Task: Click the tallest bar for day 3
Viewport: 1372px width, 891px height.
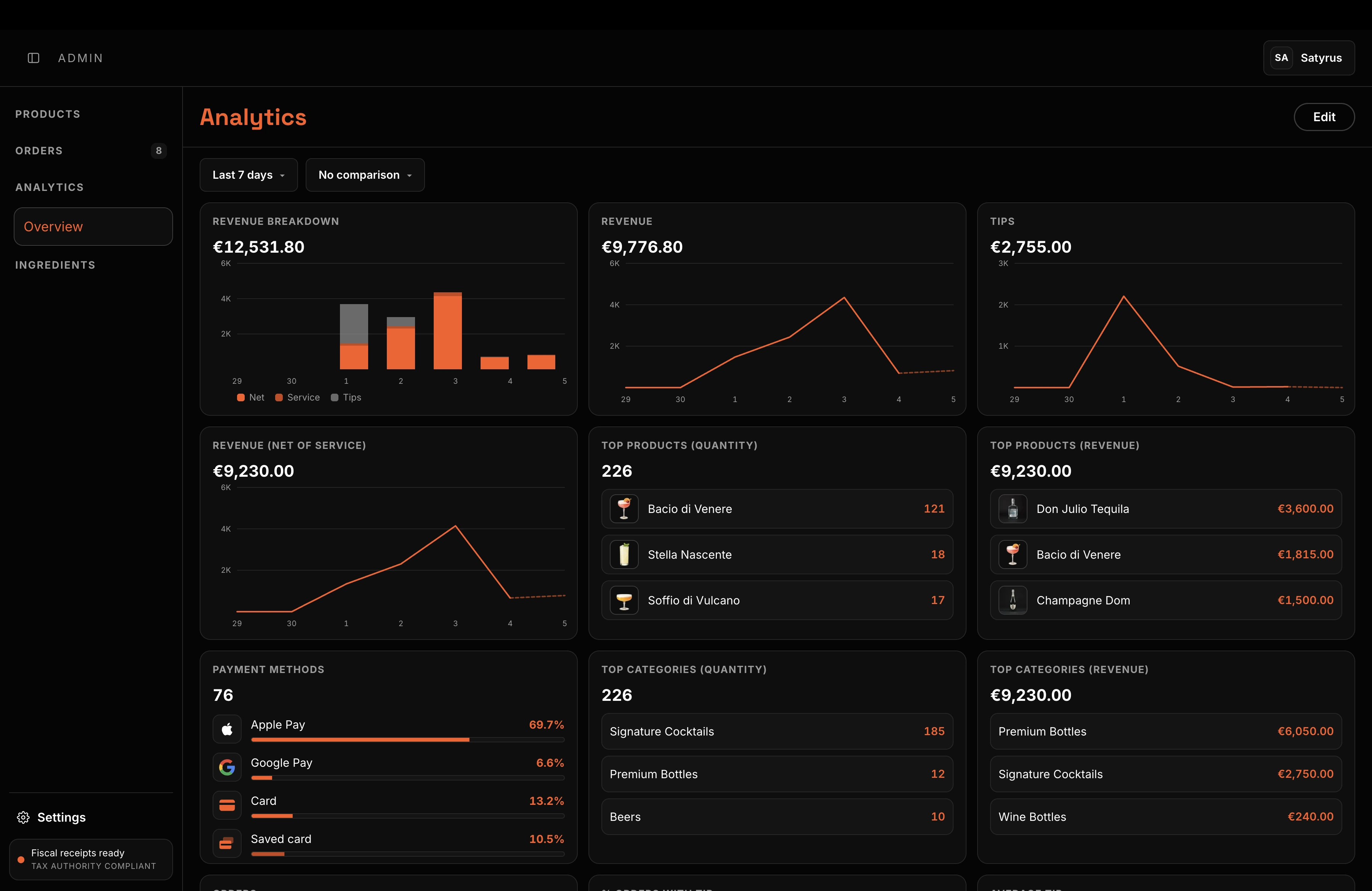Action: (x=447, y=331)
